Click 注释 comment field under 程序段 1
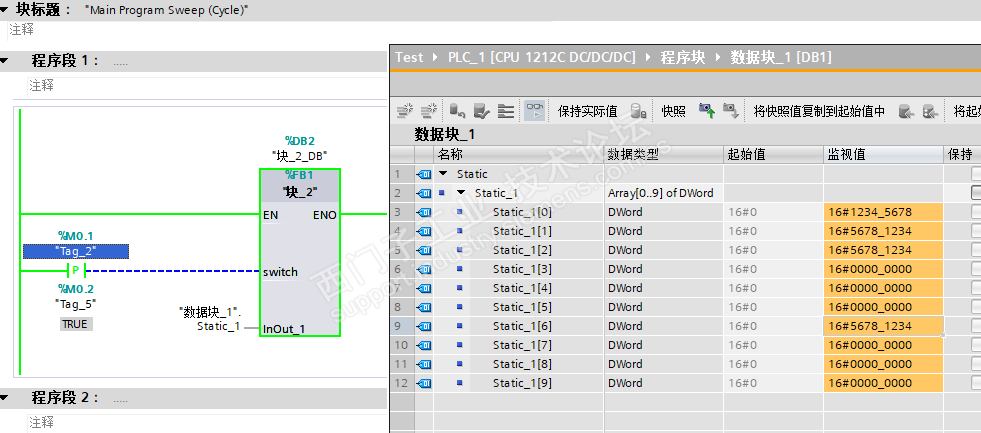This screenshot has width=981, height=433. pyautogui.click(x=206, y=86)
